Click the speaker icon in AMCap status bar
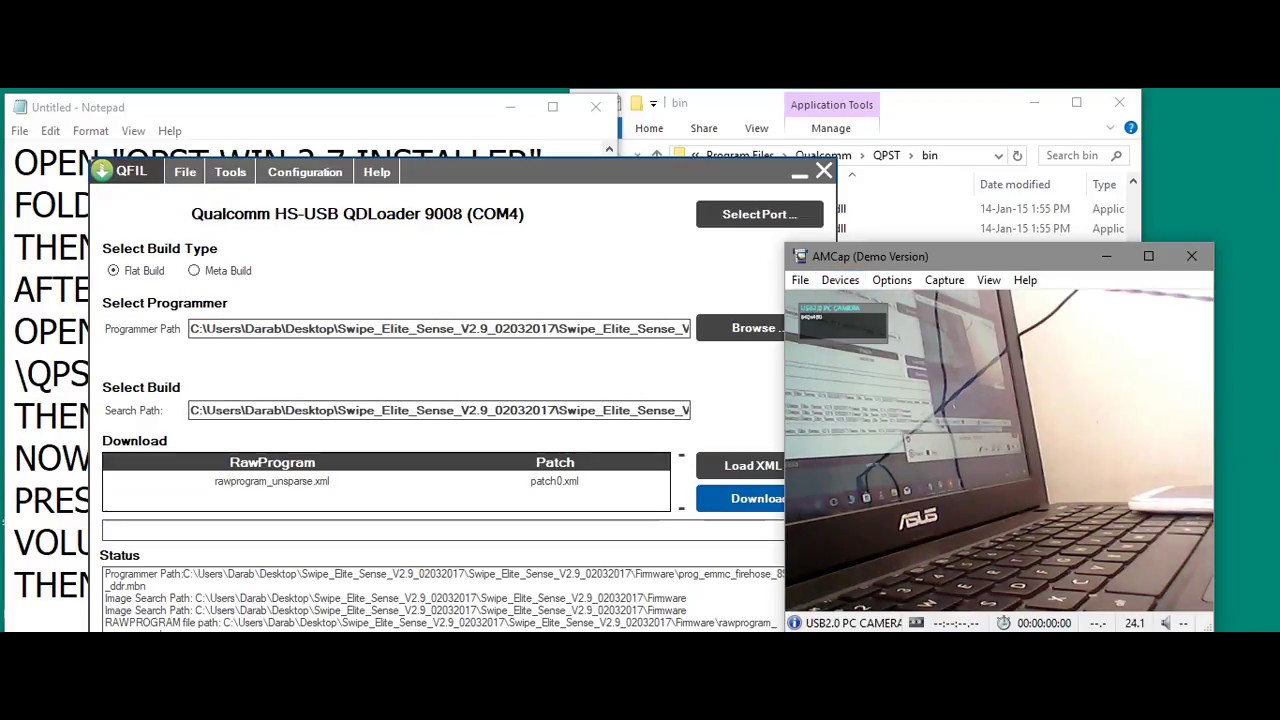This screenshot has width=1280, height=720. (x=1166, y=623)
